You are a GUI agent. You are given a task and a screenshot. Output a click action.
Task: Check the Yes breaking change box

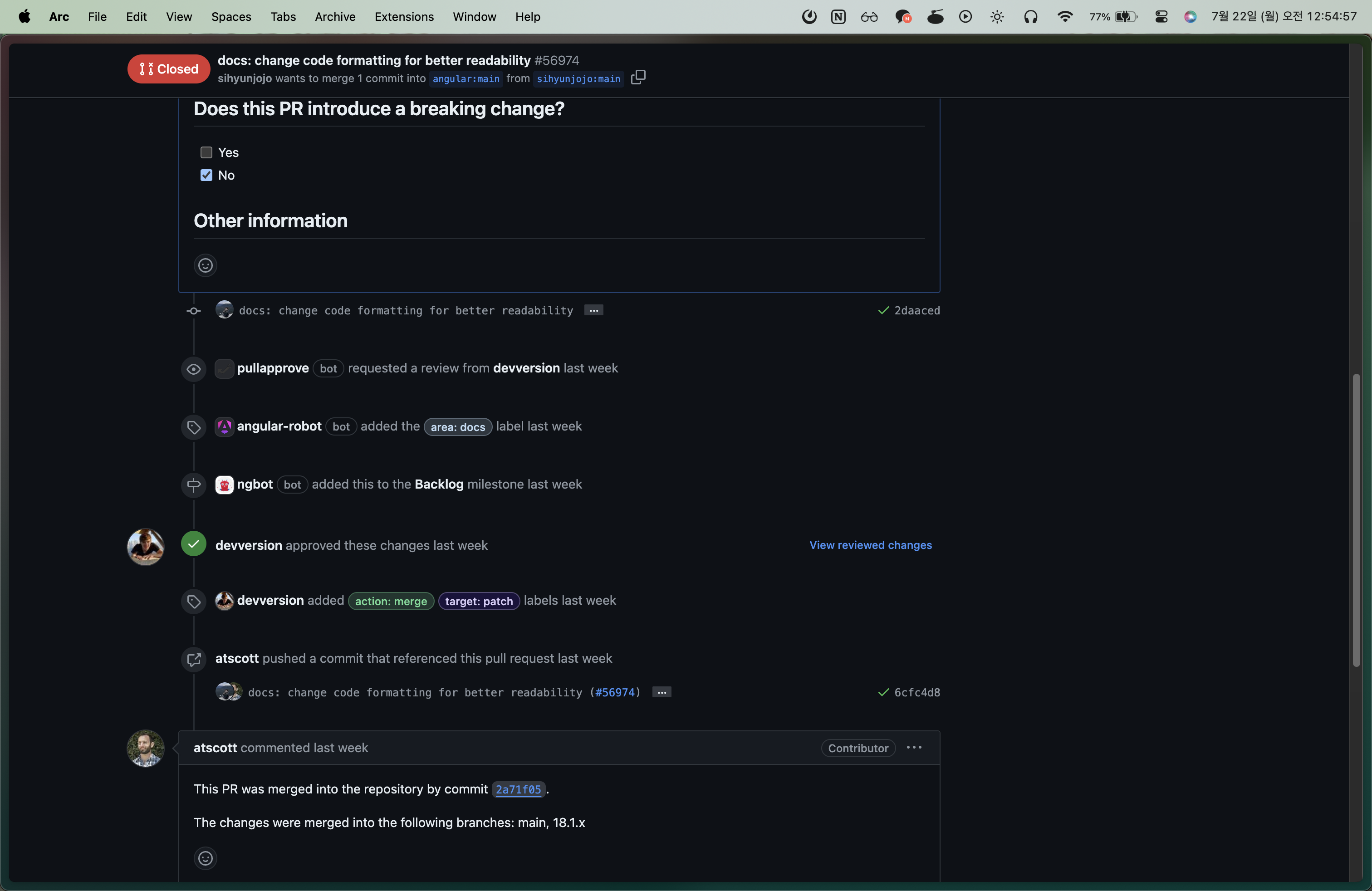coord(206,153)
